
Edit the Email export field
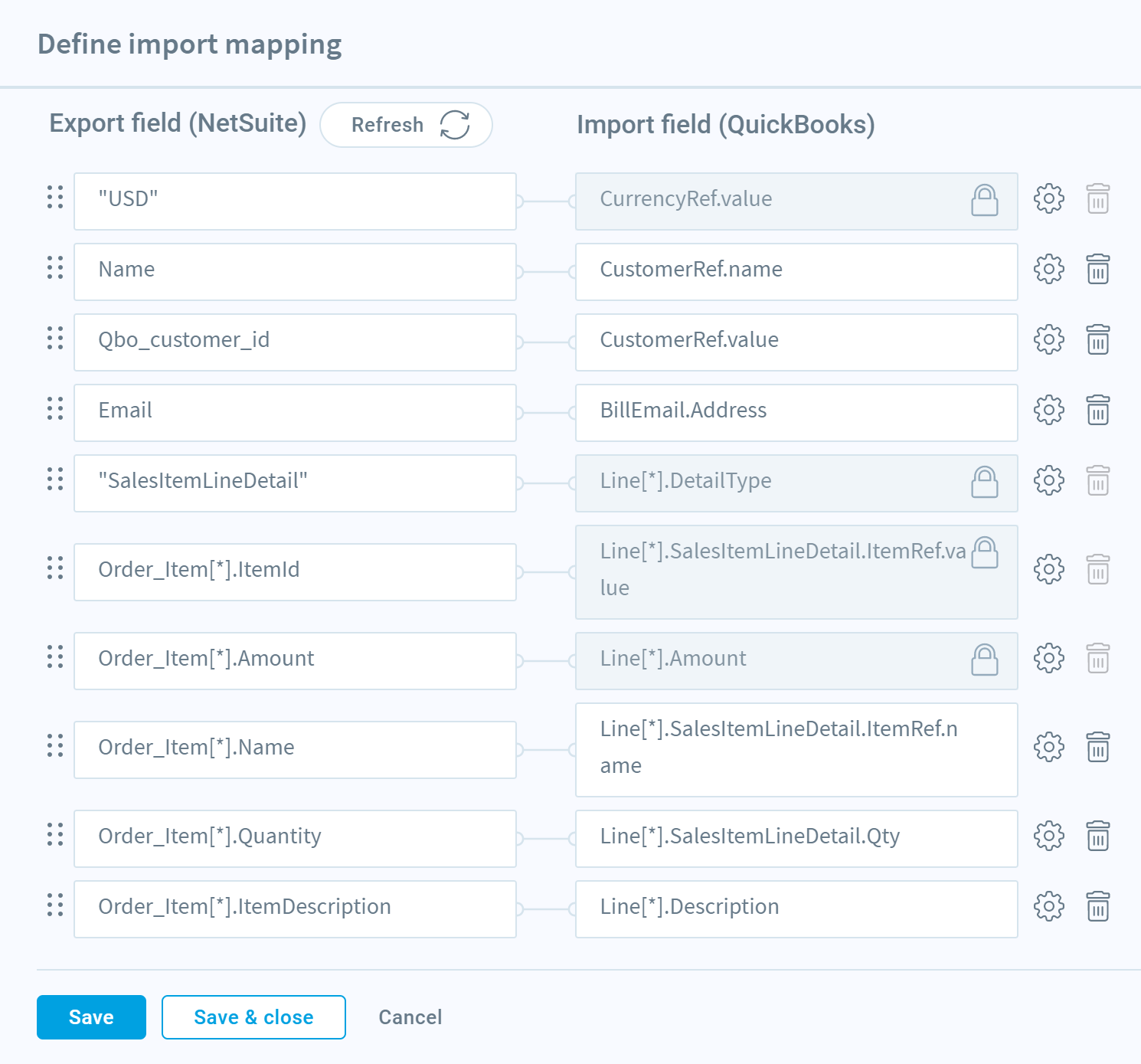[295, 413]
